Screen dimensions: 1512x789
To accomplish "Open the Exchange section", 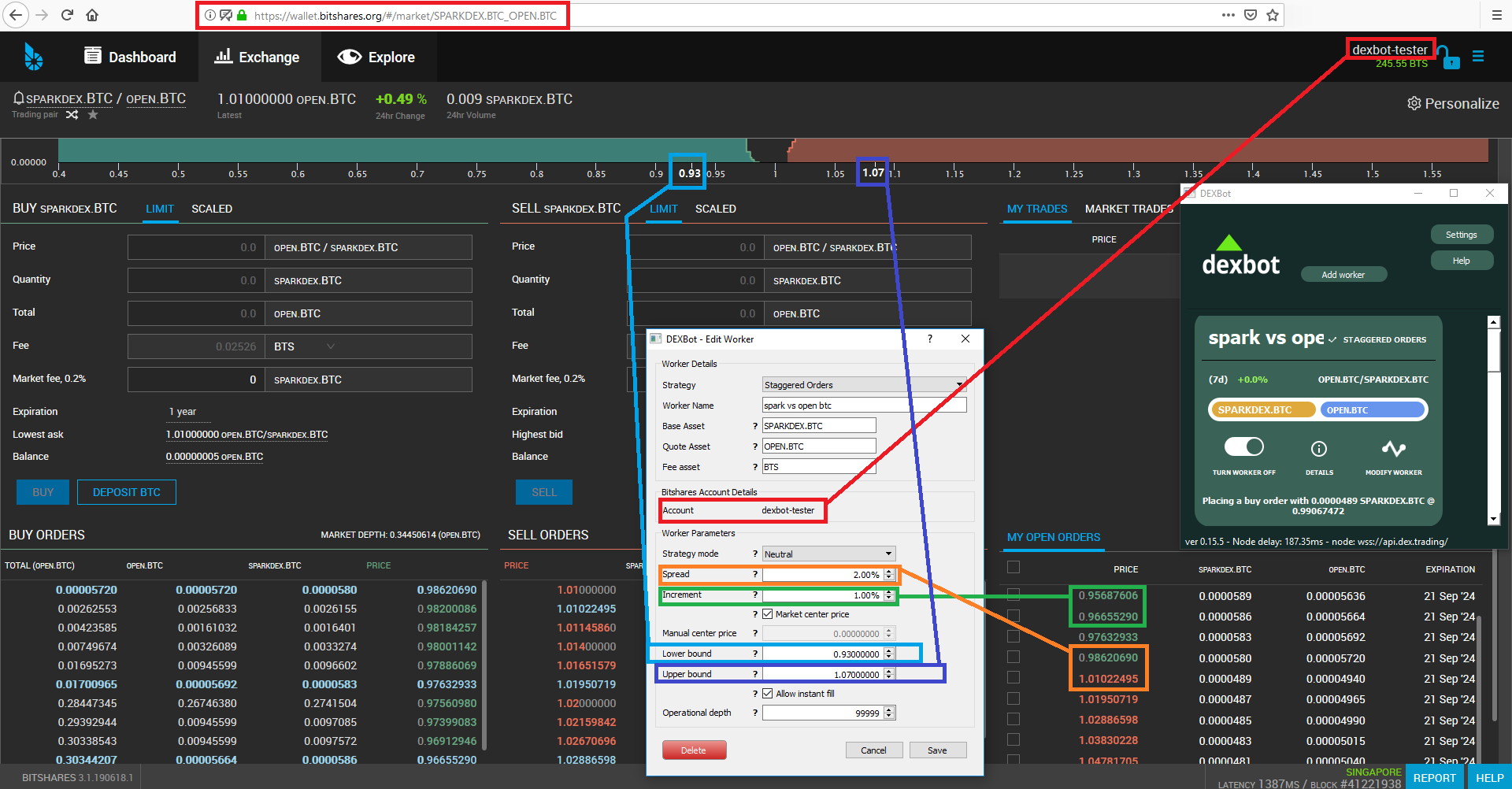I will pyautogui.click(x=258, y=57).
